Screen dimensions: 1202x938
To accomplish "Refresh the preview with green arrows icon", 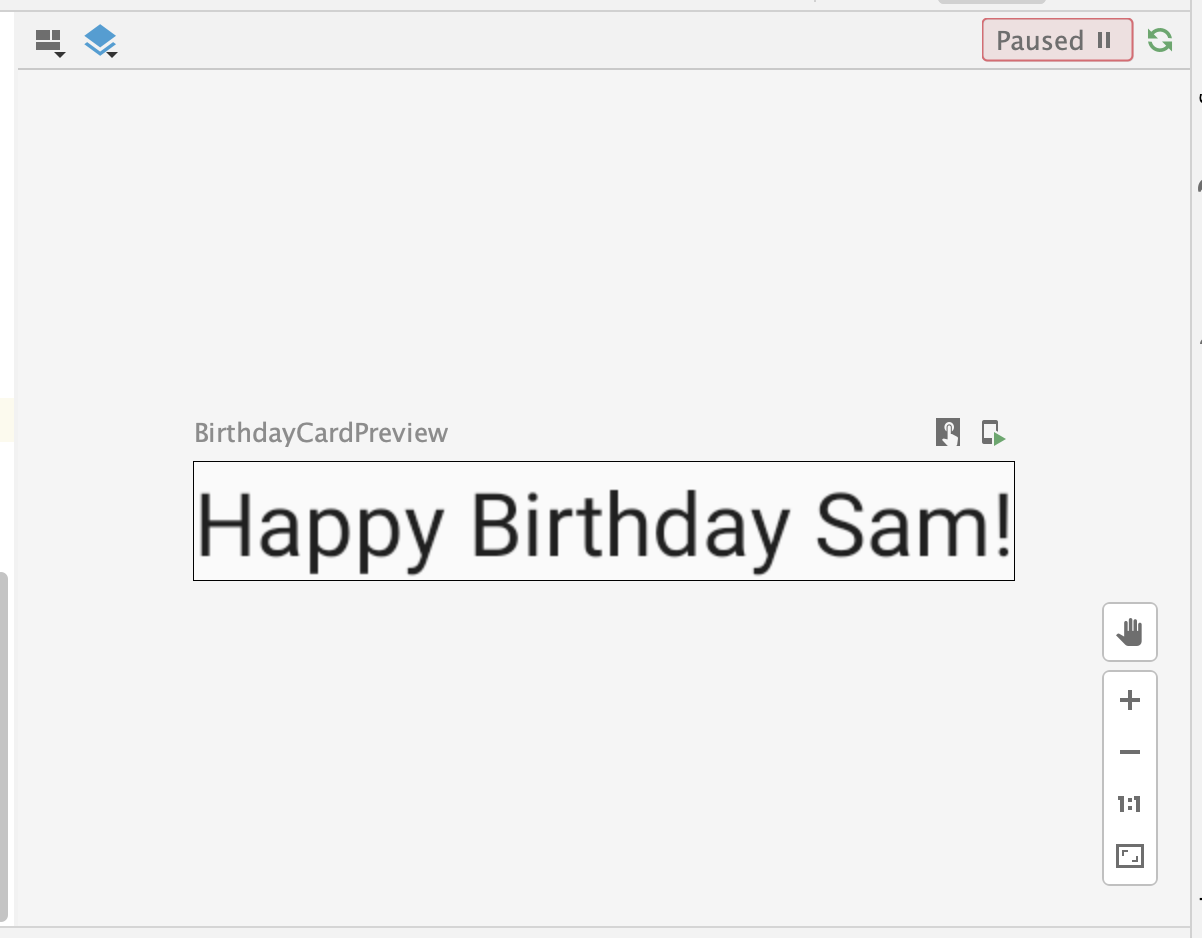I will [1160, 41].
